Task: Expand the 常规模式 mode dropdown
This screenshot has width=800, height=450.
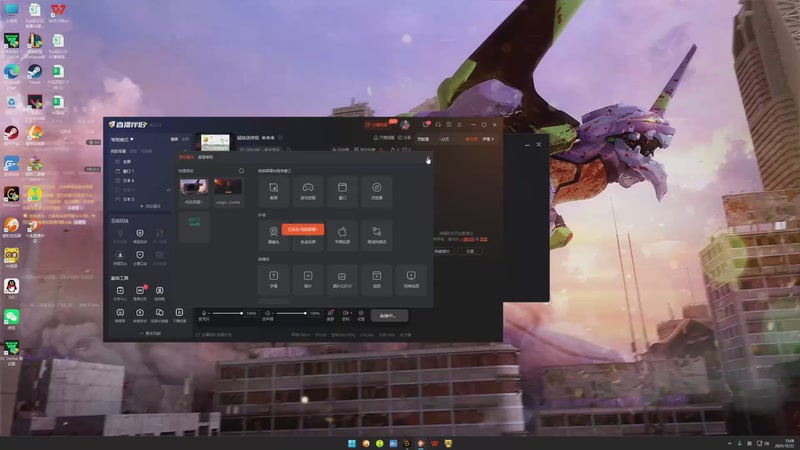Action: [x=122, y=139]
